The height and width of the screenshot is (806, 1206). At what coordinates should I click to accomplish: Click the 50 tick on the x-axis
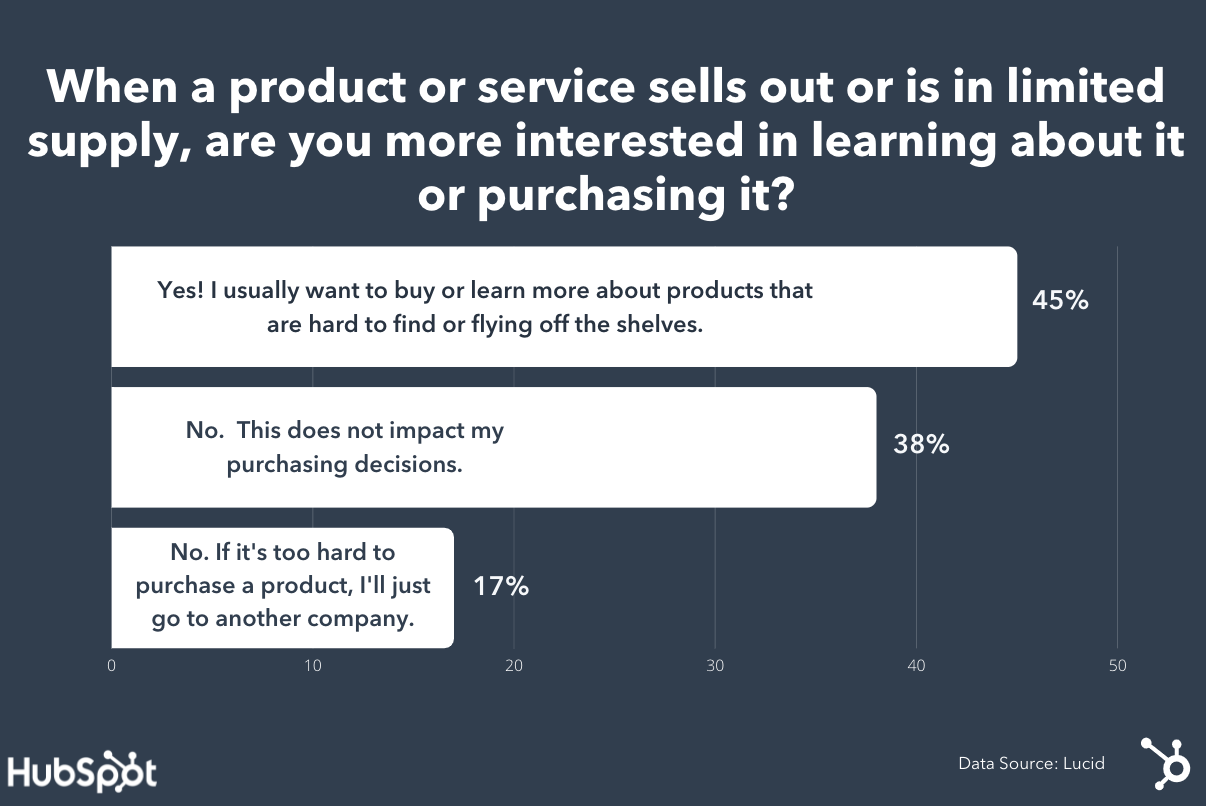1117,667
